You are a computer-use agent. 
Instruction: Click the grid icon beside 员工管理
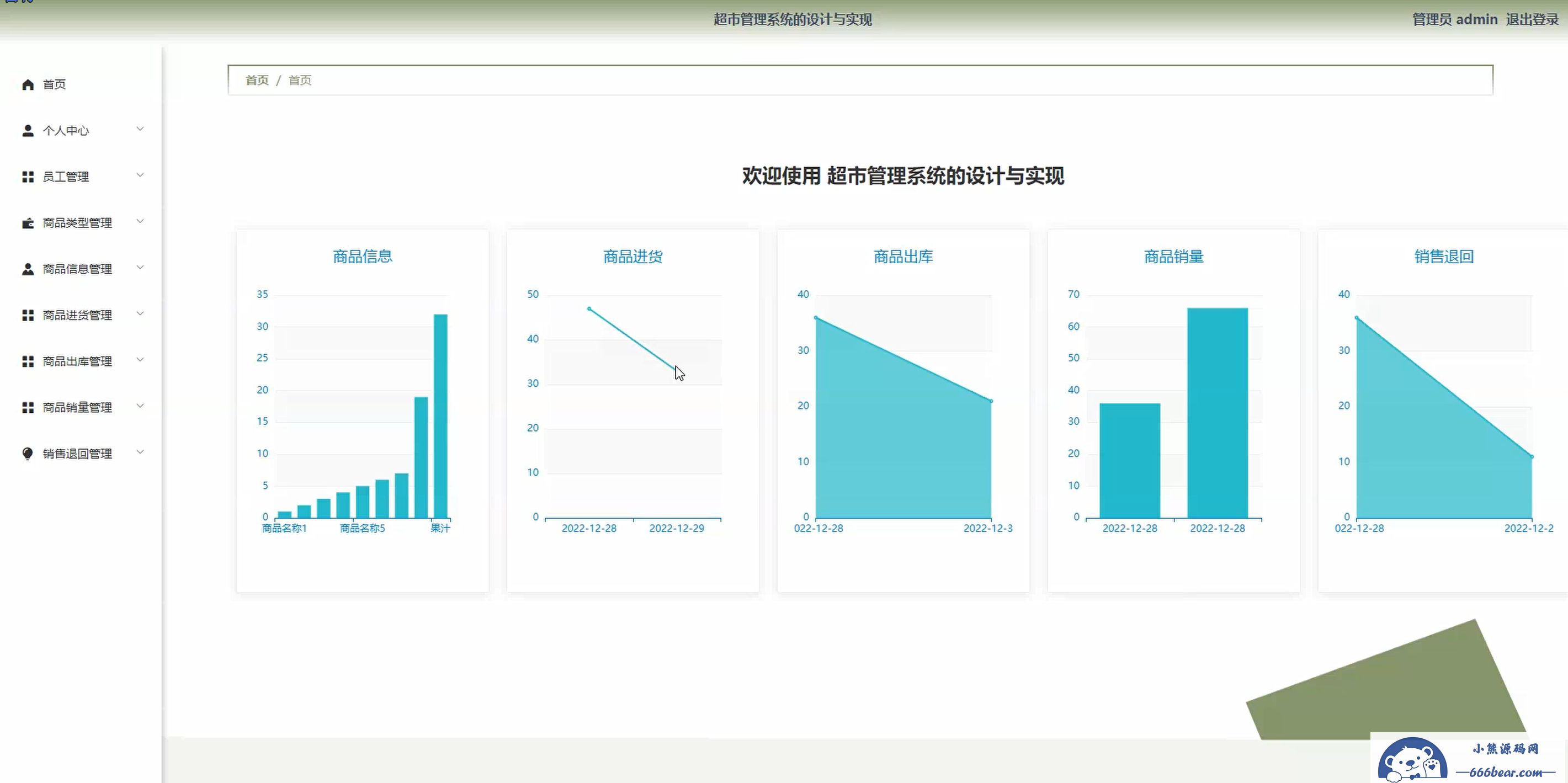click(x=28, y=177)
